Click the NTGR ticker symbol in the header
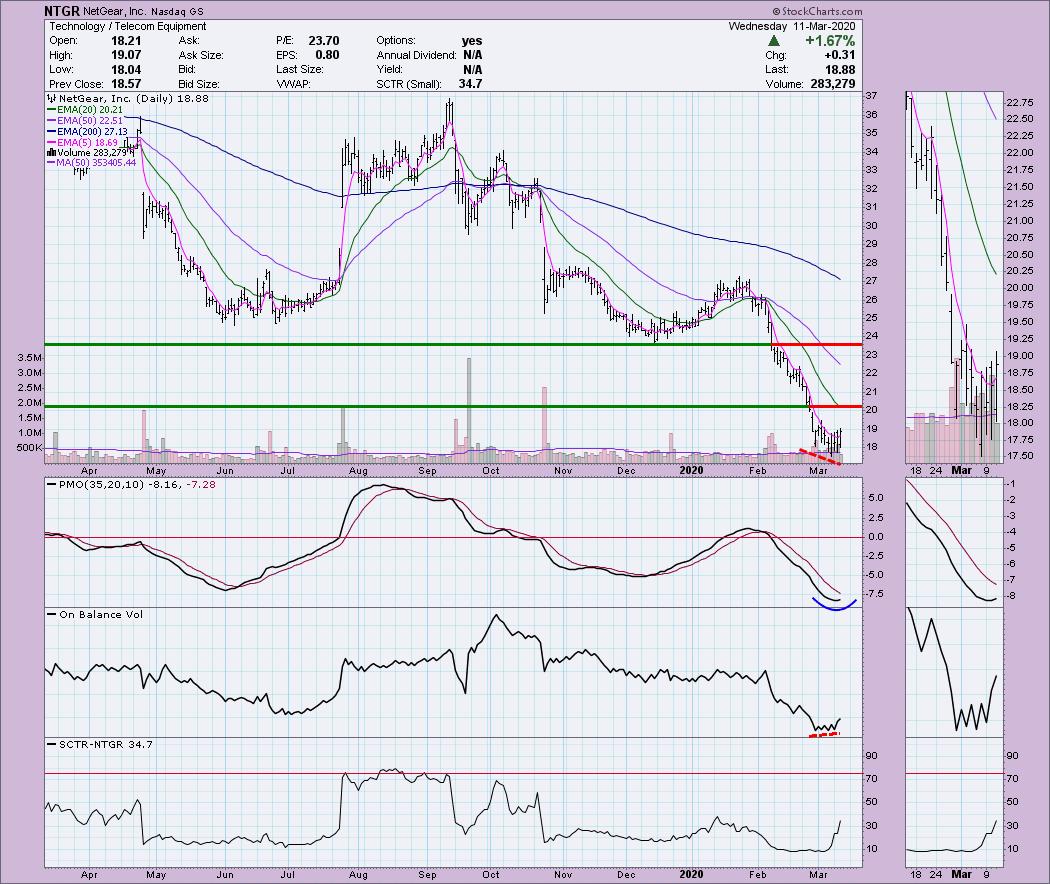This screenshot has height=884, width=1050. coord(62,11)
